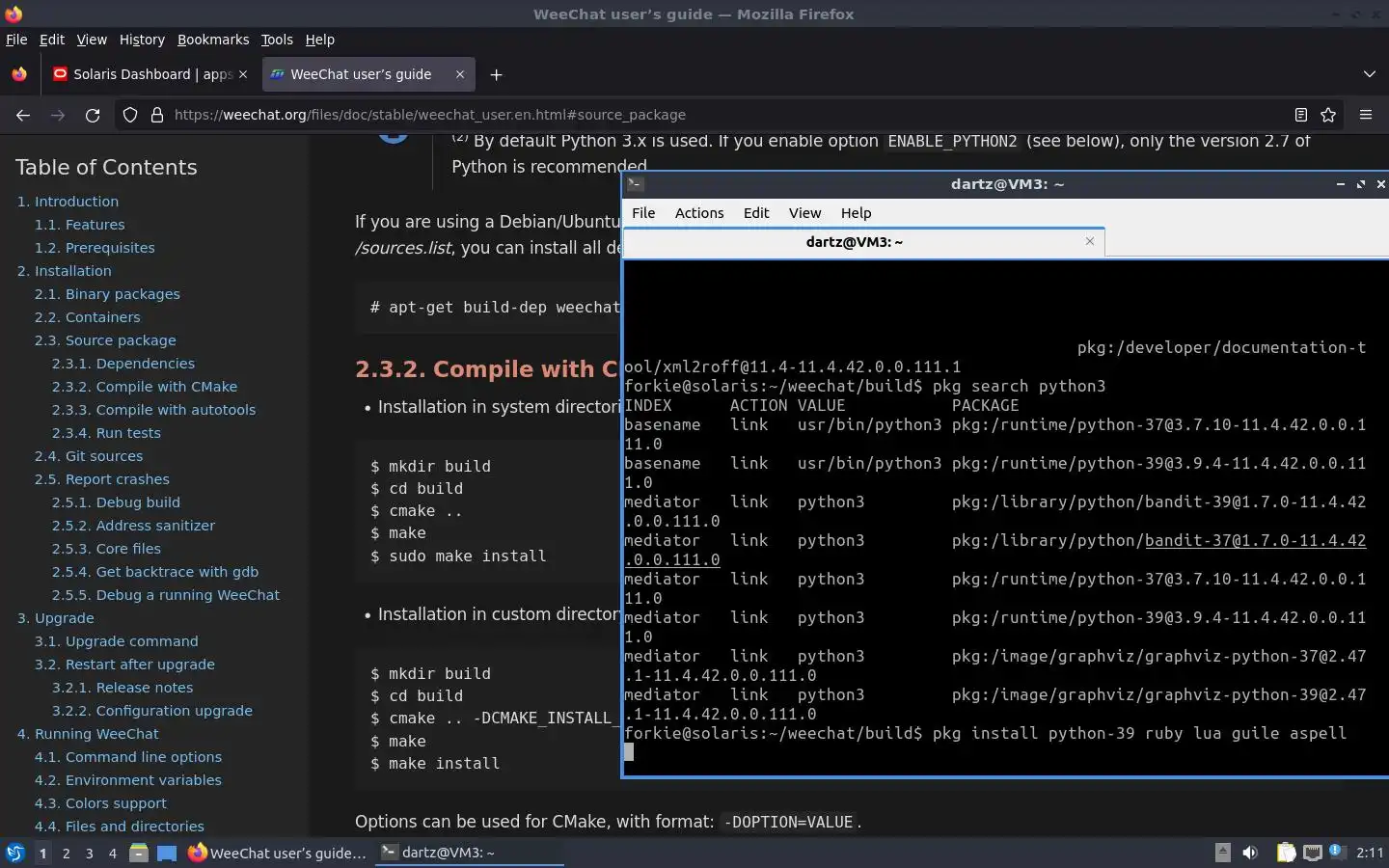The height and width of the screenshot is (868, 1389).
Task: Click show desktop taskbar icon
Action: [167, 853]
